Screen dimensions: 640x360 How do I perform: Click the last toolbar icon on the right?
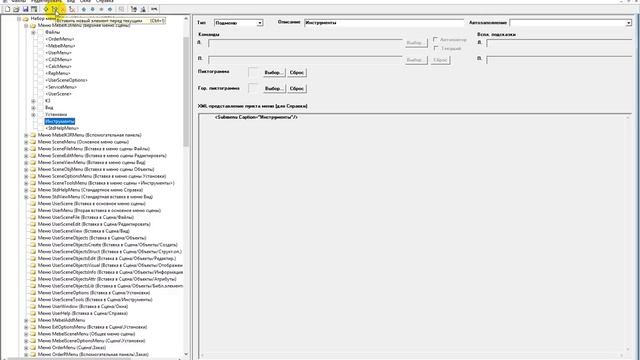[154, 9]
